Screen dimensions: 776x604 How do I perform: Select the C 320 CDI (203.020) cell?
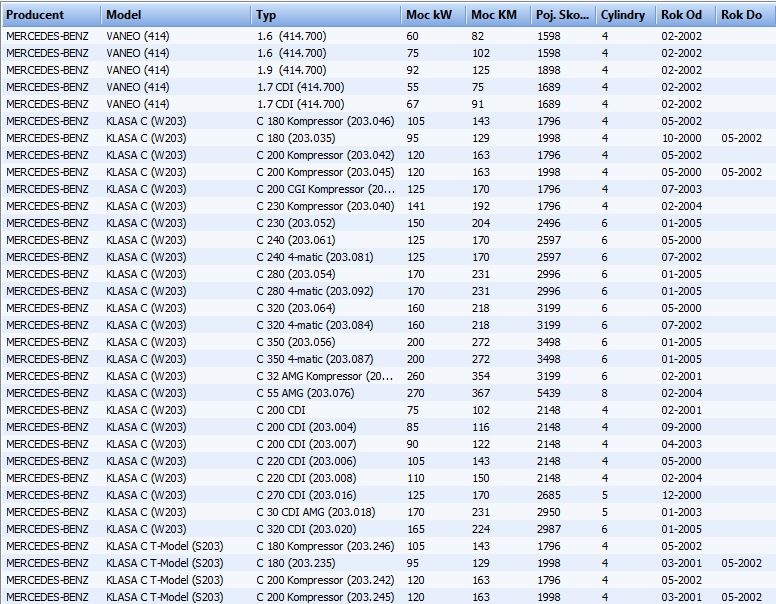click(x=306, y=529)
